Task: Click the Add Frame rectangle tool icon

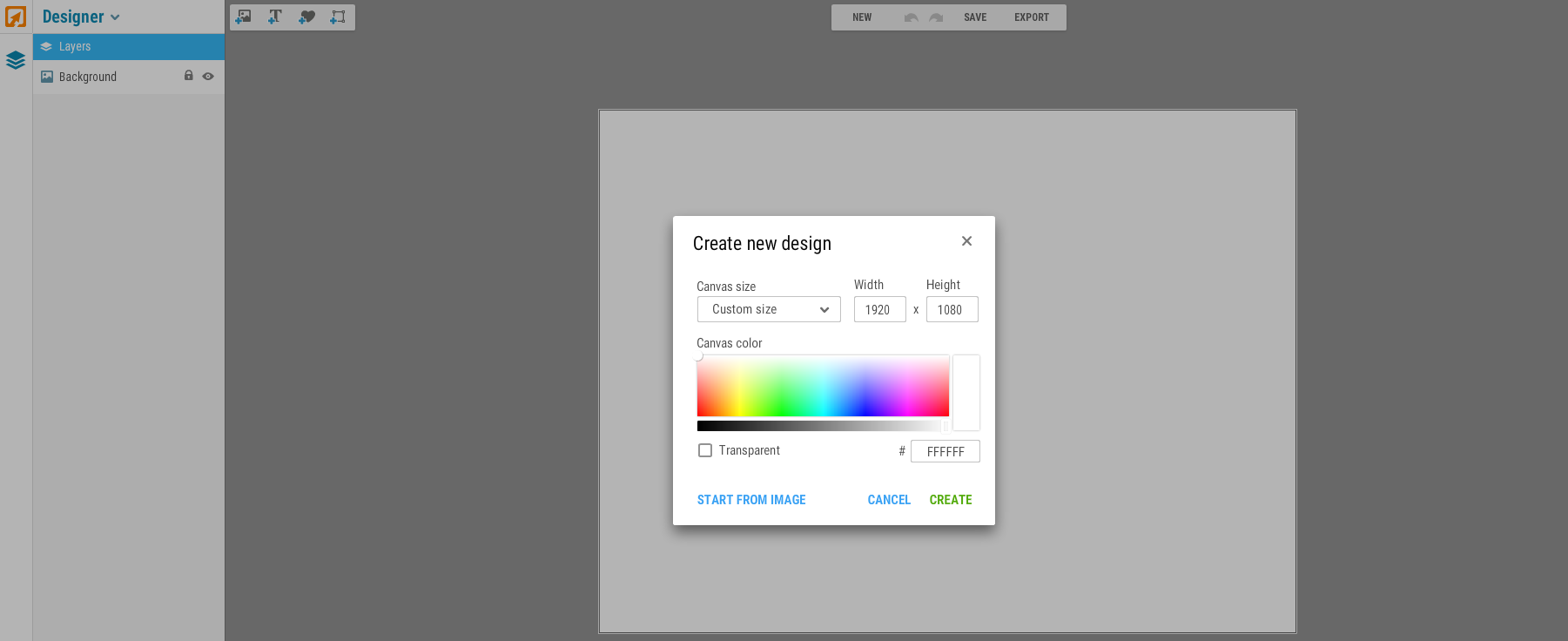Action: pos(338,17)
